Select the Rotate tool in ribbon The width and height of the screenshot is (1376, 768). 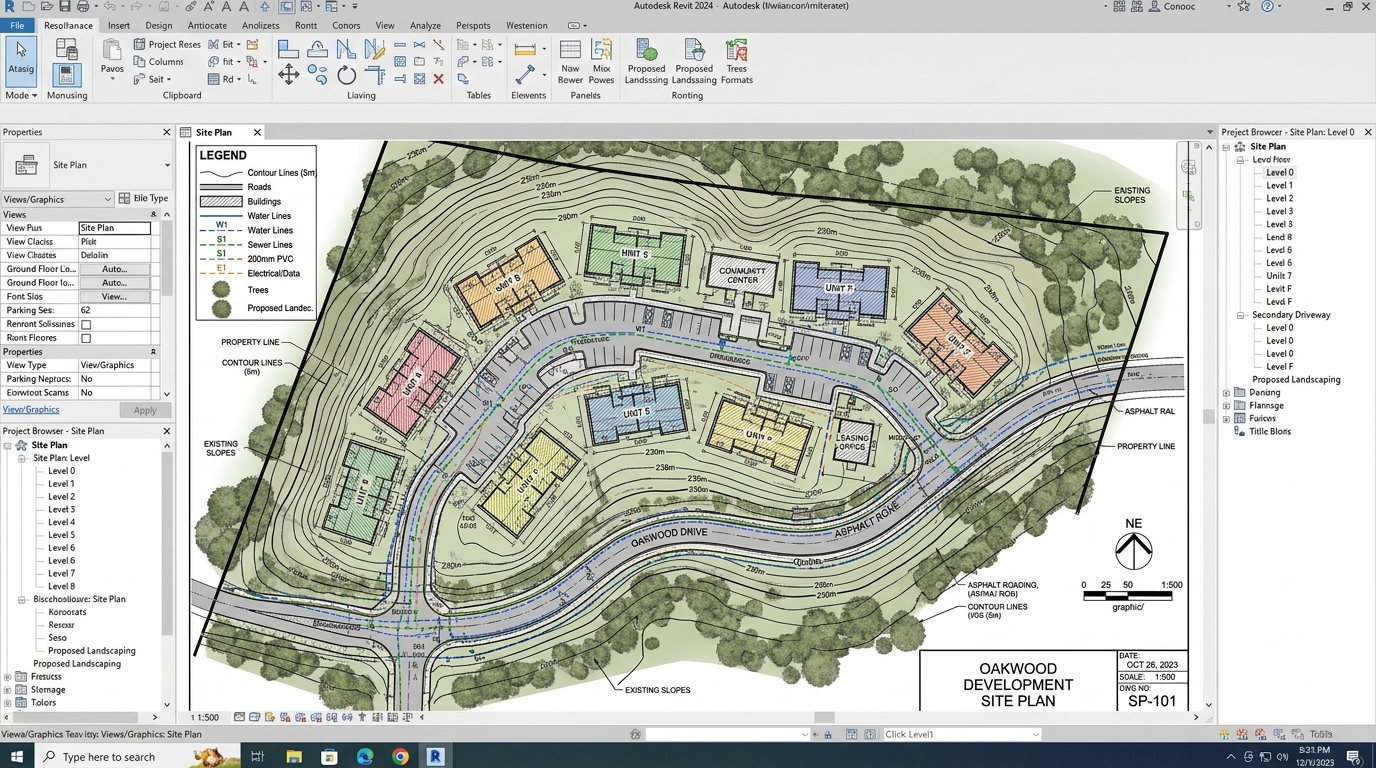[x=346, y=75]
